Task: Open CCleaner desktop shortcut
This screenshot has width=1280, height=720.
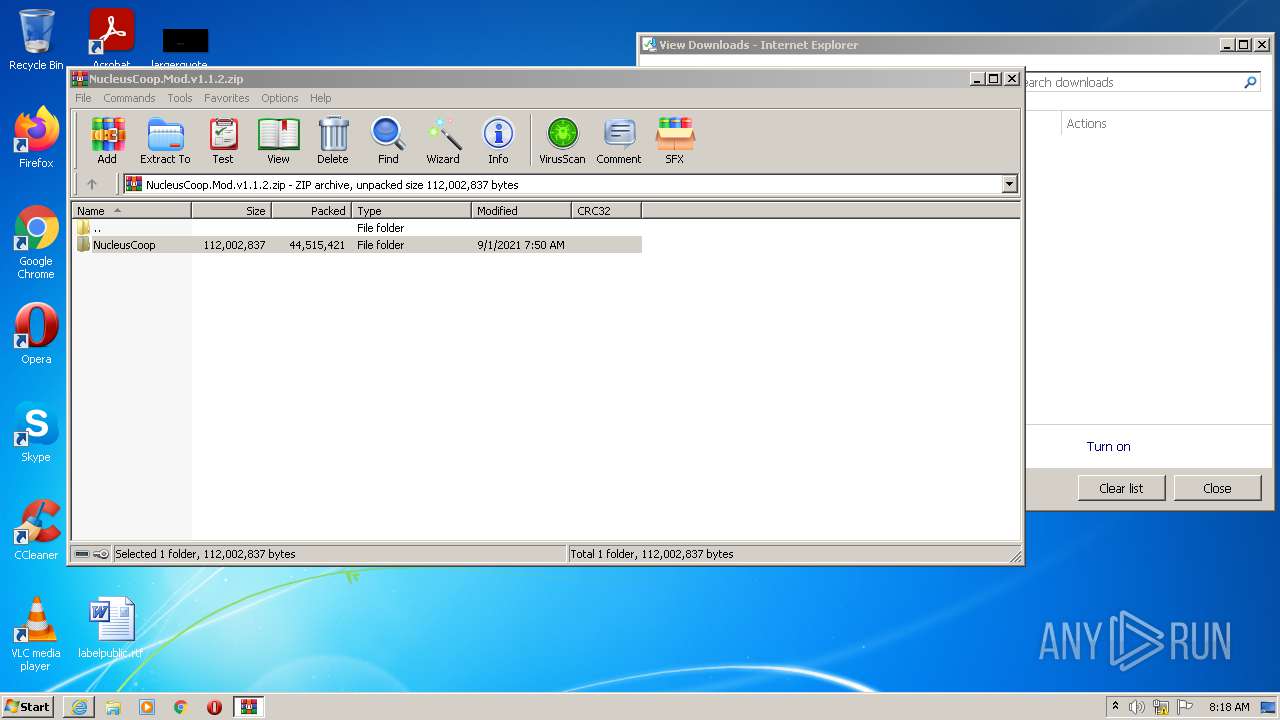Action: pyautogui.click(x=36, y=530)
